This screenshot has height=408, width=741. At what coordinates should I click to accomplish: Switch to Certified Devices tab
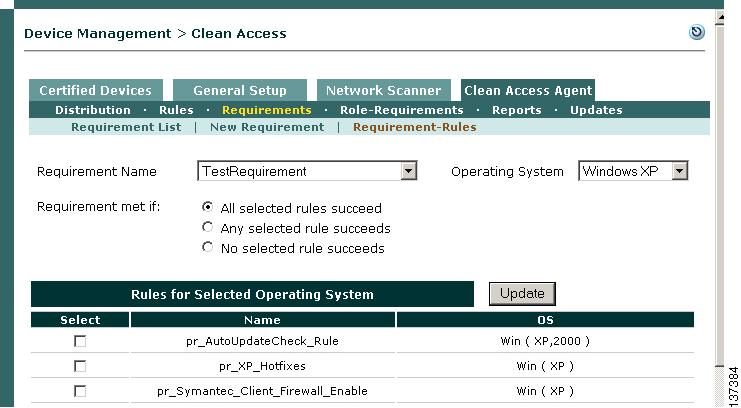(95, 90)
